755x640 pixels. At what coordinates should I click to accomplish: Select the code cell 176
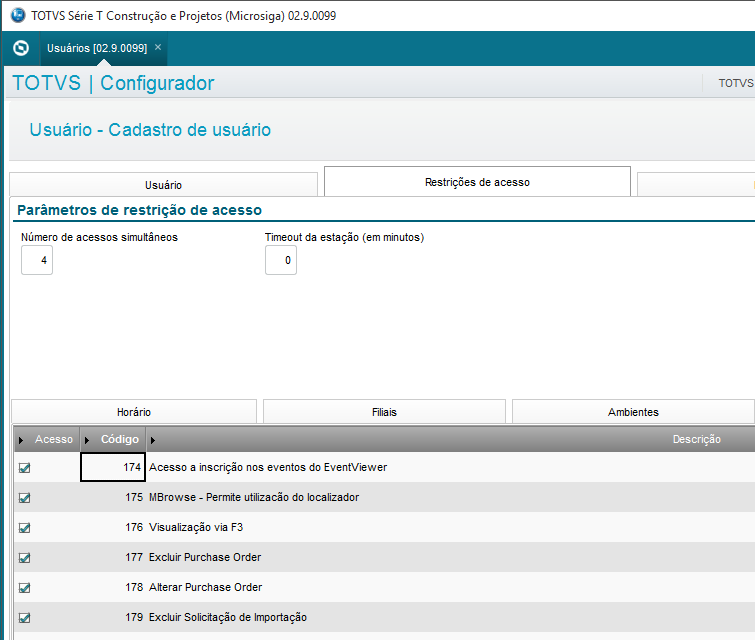click(113, 527)
